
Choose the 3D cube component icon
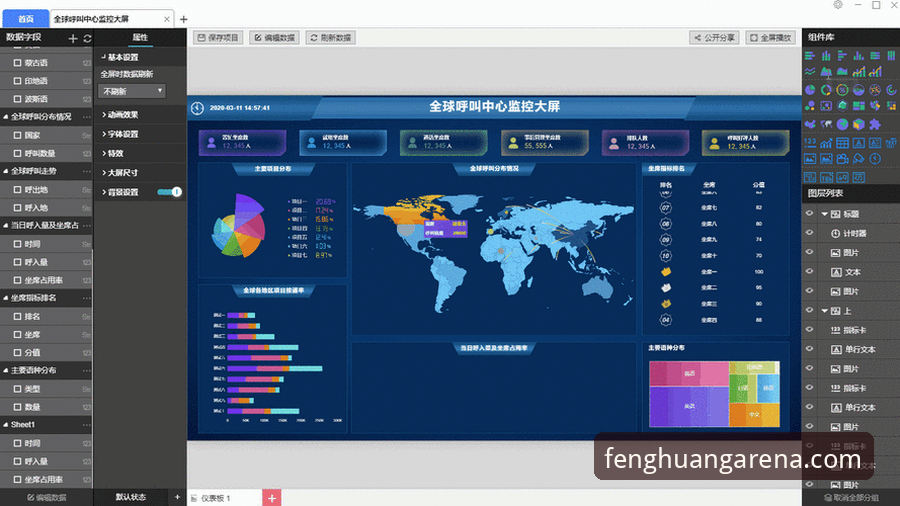[x=858, y=124]
